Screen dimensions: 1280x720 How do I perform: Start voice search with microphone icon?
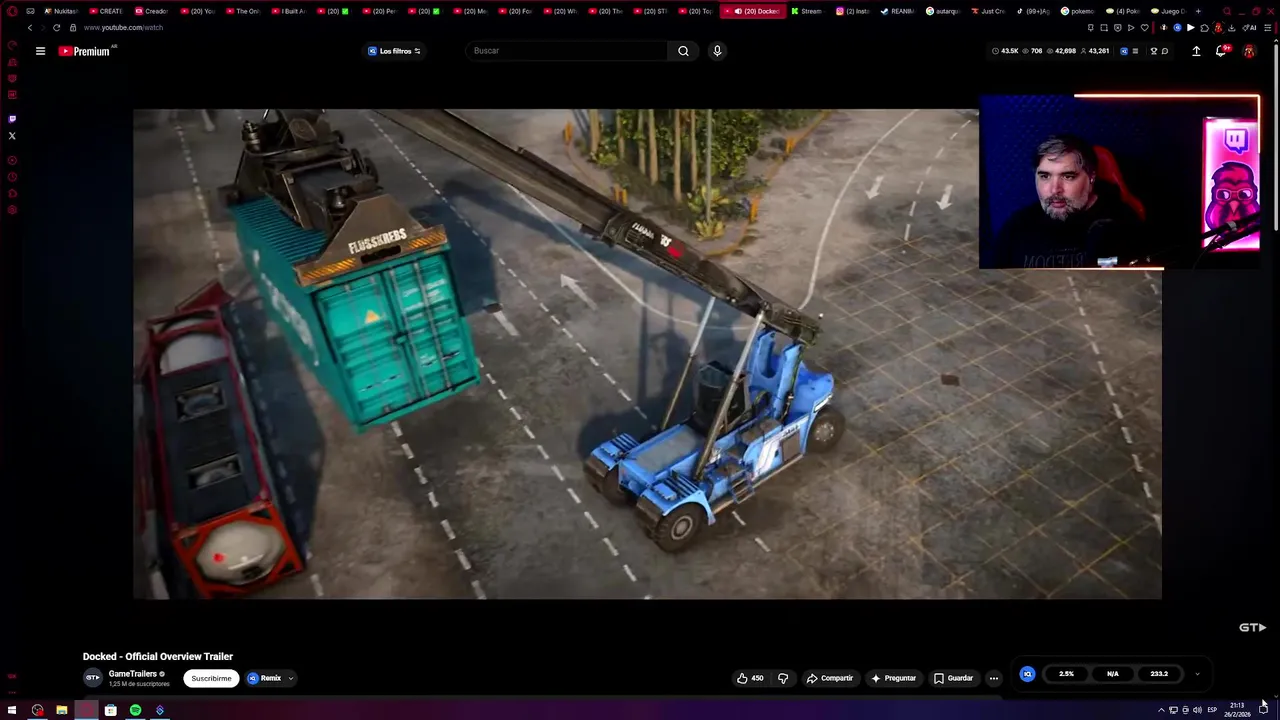coord(717,51)
